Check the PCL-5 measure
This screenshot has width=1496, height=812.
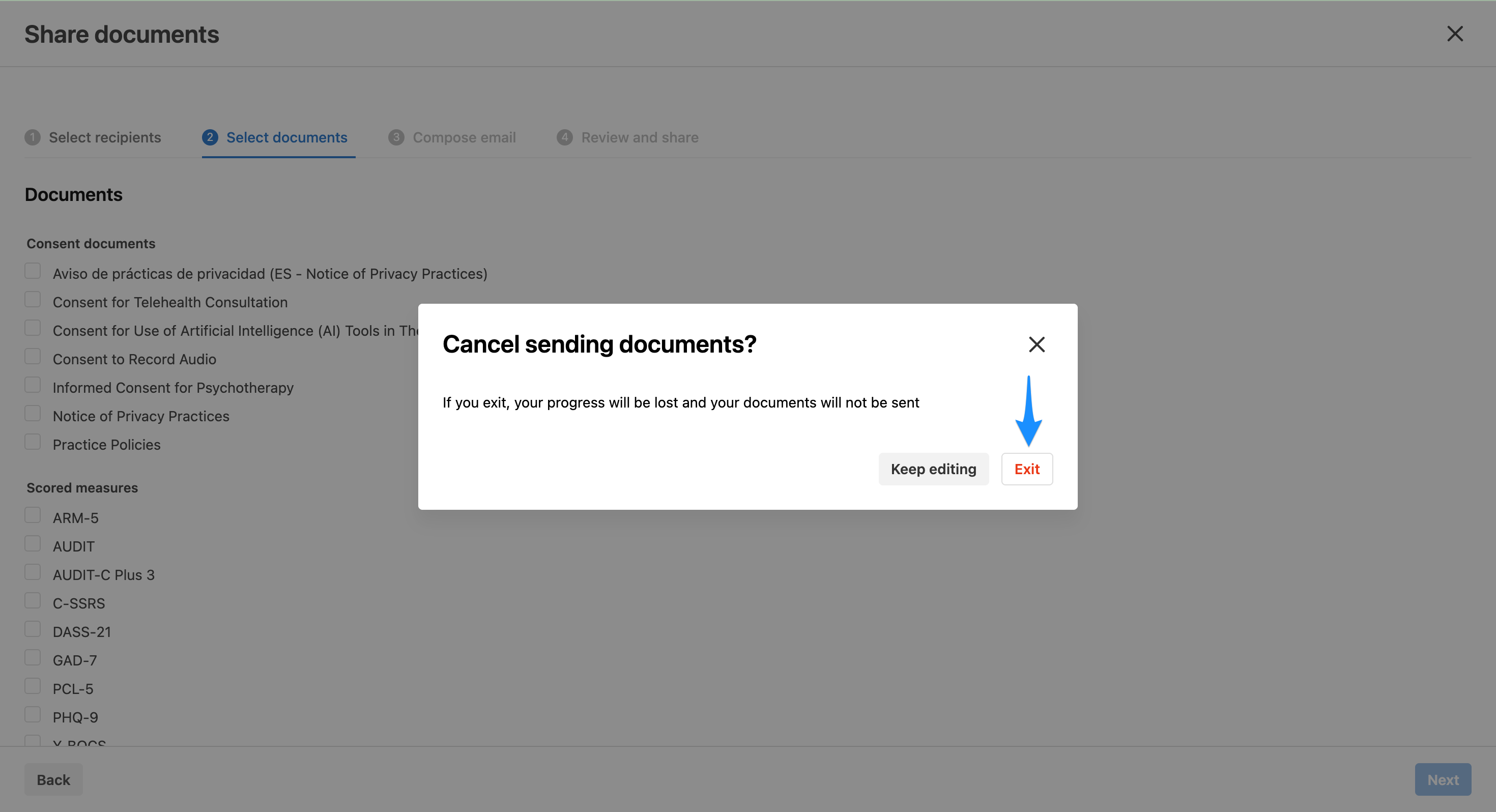(33, 686)
